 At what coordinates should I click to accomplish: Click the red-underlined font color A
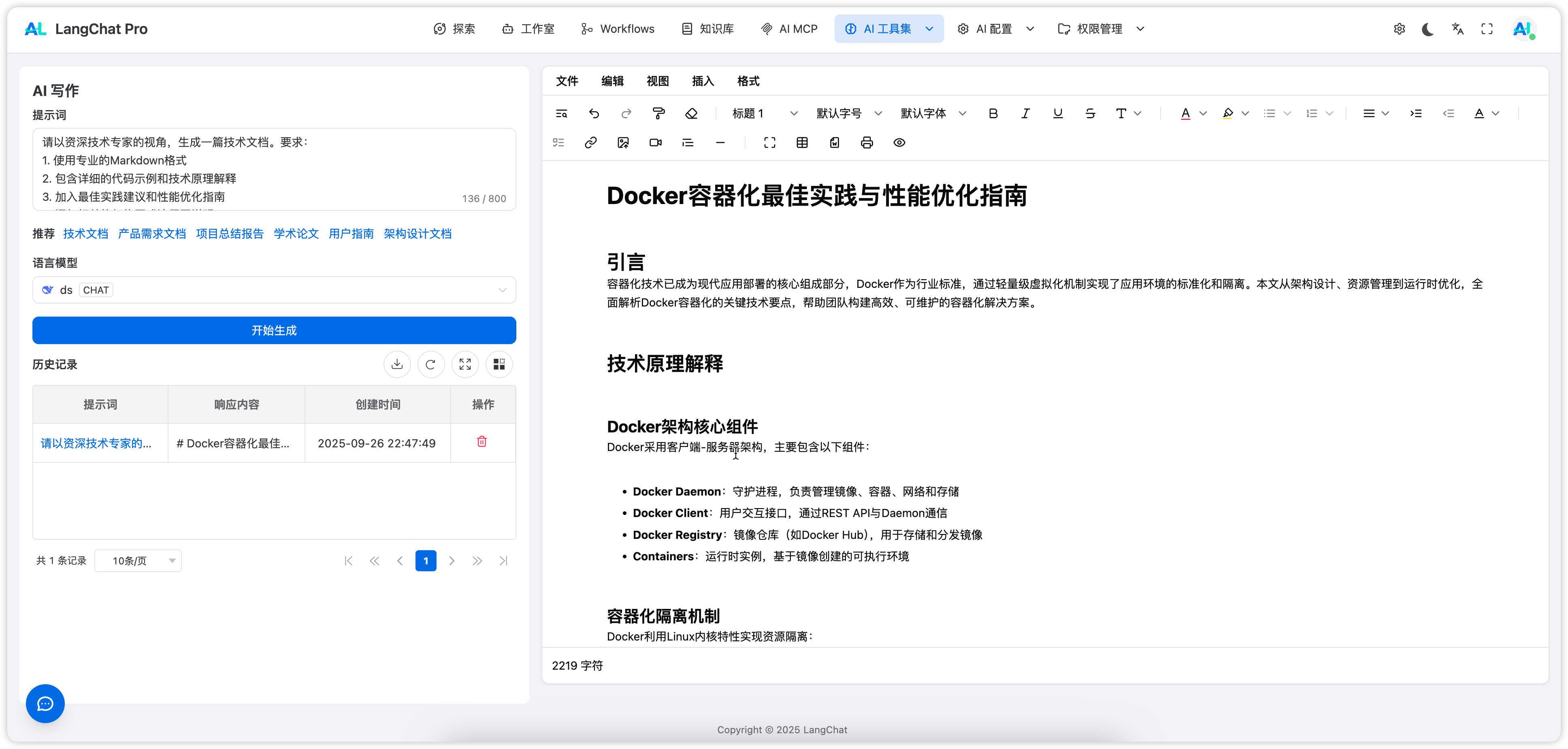pos(1185,113)
